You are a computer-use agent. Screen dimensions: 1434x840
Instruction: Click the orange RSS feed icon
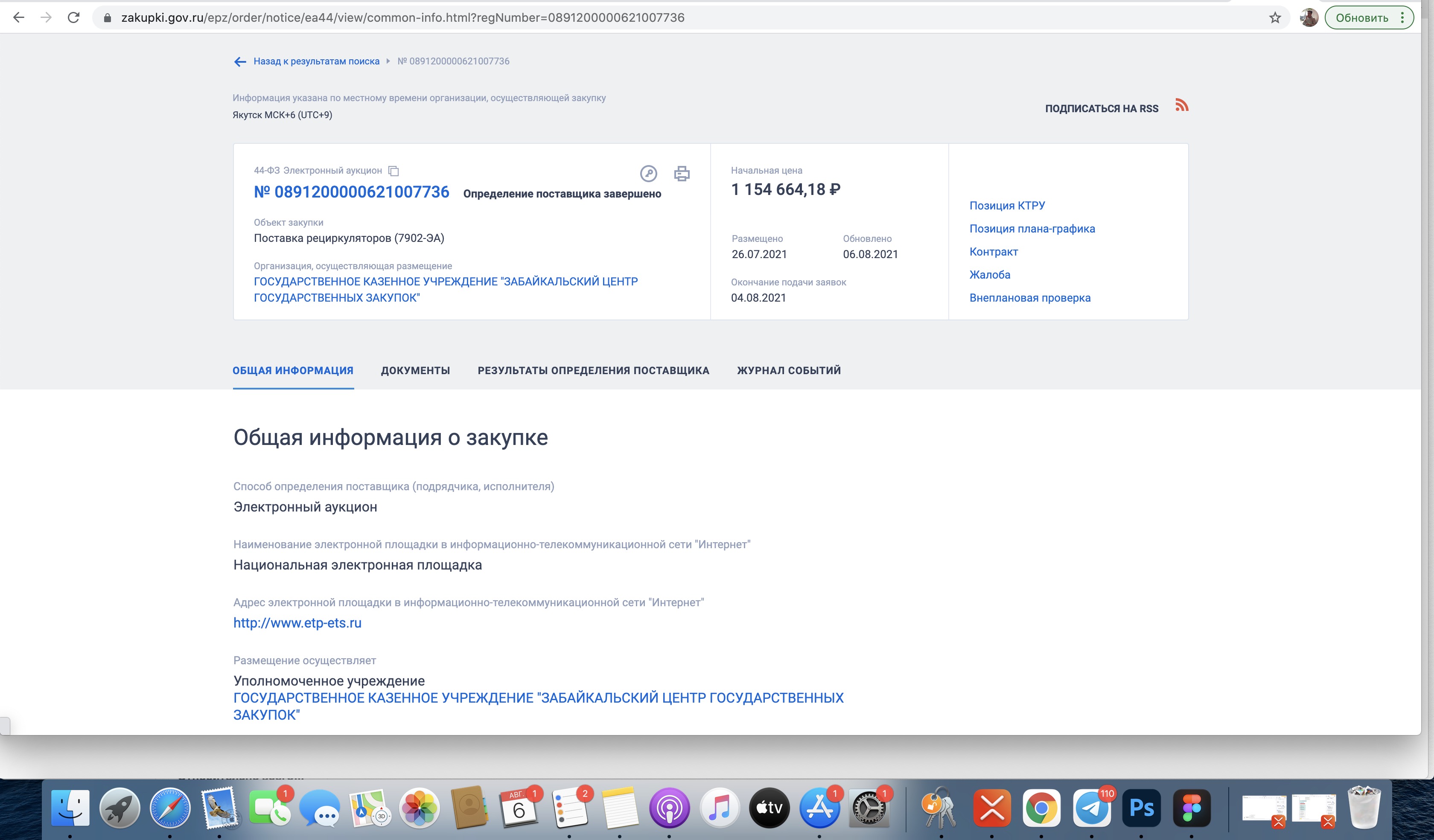pyautogui.click(x=1182, y=106)
